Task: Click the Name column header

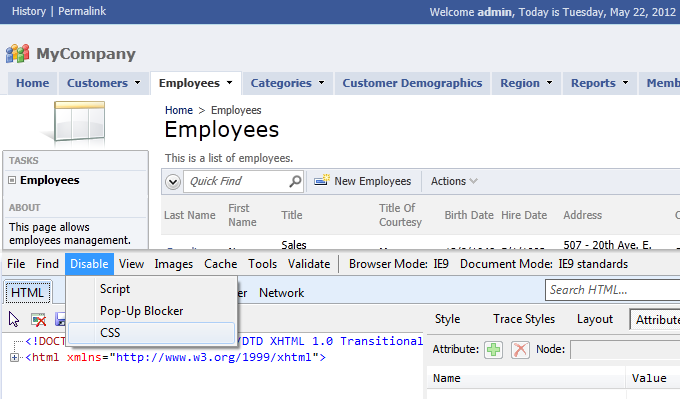Action: coord(526,378)
